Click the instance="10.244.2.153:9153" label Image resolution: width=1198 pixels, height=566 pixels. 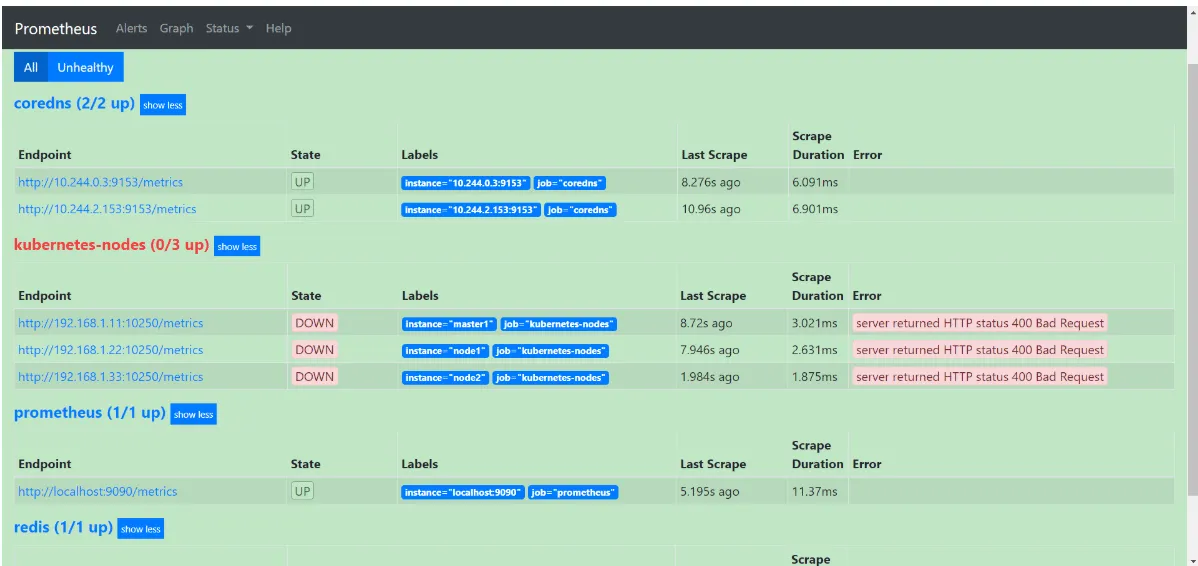point(471,210)
